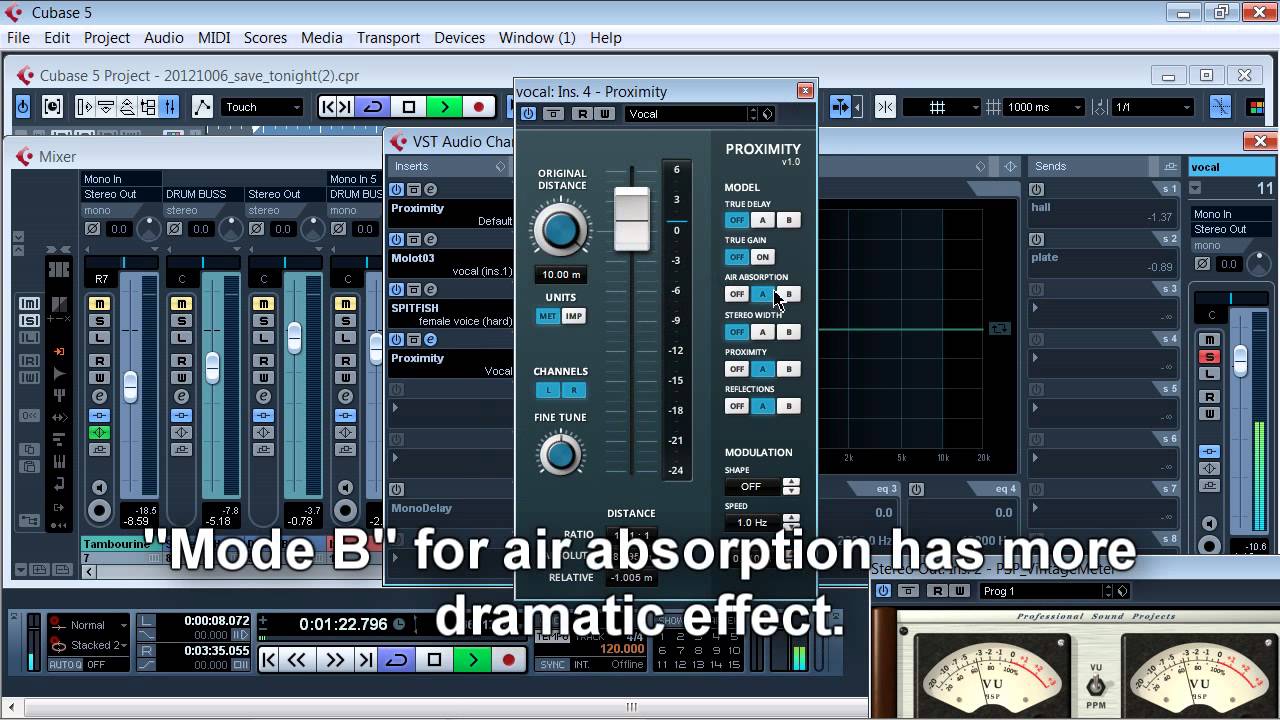Open the Touch automation mode dropdown
The height and width of the screenshot is (720, 1280).
click(262, 107)
